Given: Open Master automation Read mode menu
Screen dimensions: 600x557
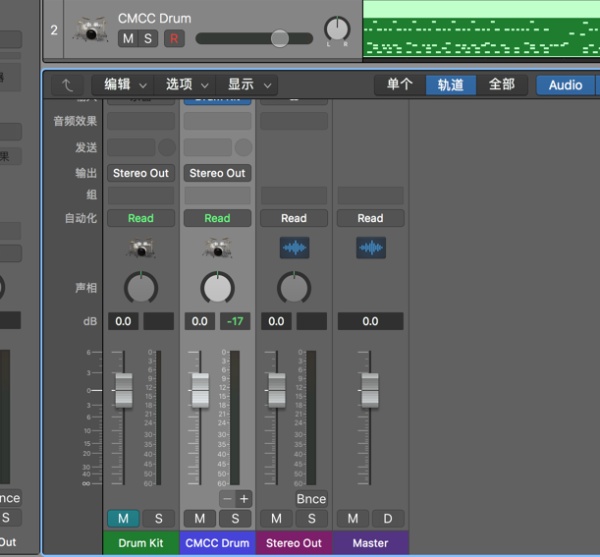Looking at the screenshot, I should click(370, 218).
